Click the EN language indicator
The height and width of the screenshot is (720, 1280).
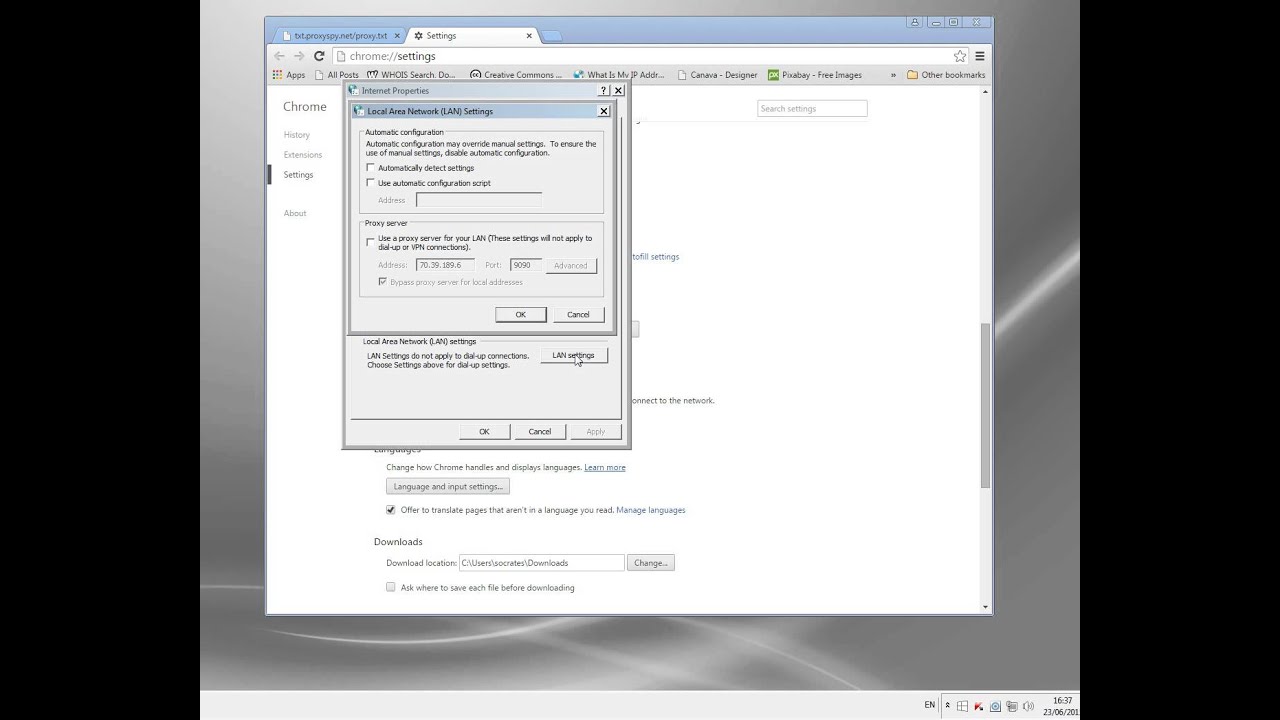930,705
